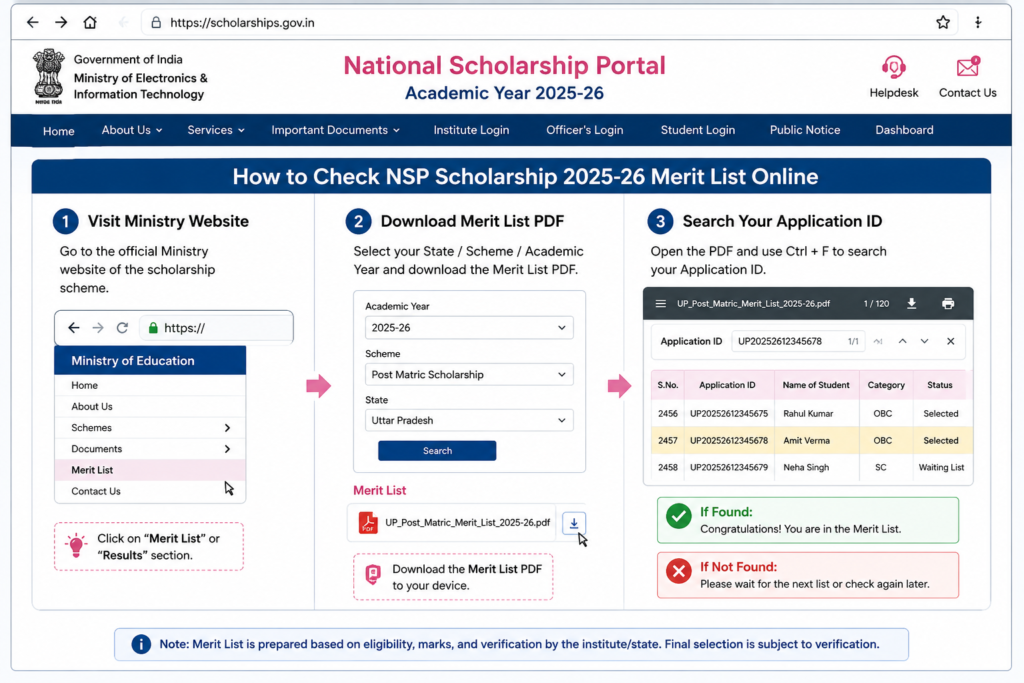Open the browser three-dot menu
1024x683 pixels.
(978, 23)
